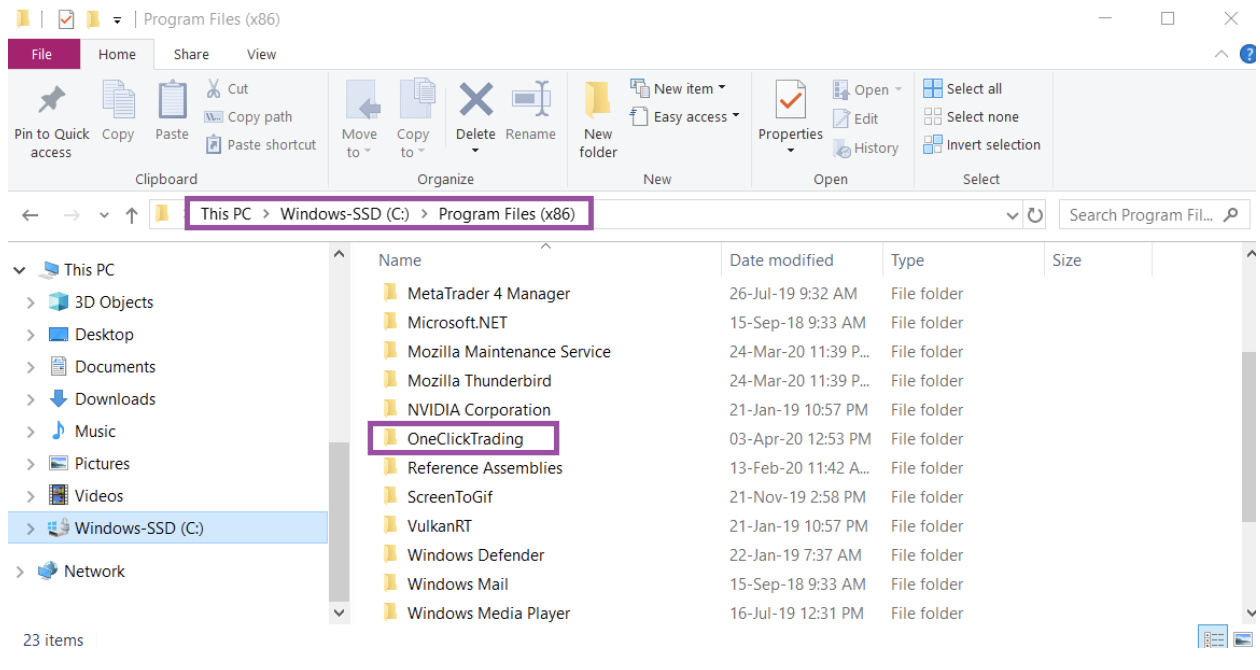Open recent locations dropdown arrow
This screenshot has height=670, width=1260.
point(105,216)
